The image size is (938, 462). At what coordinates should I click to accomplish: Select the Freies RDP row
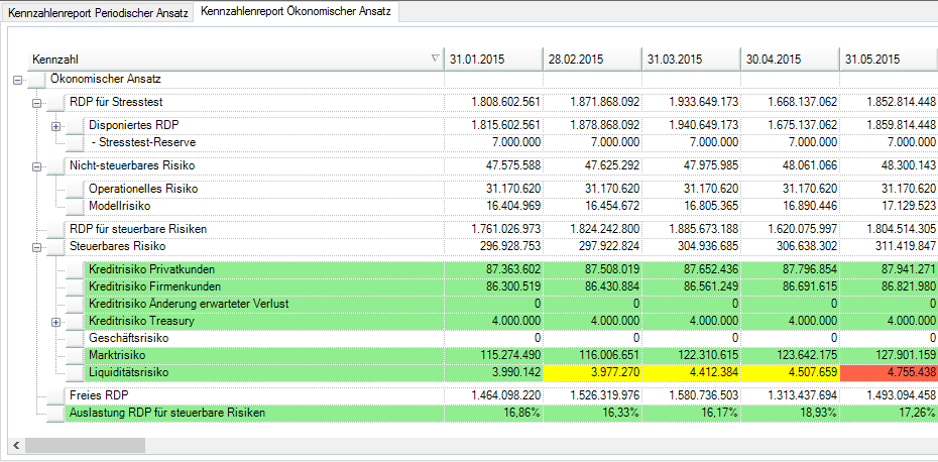click(97, 395)
